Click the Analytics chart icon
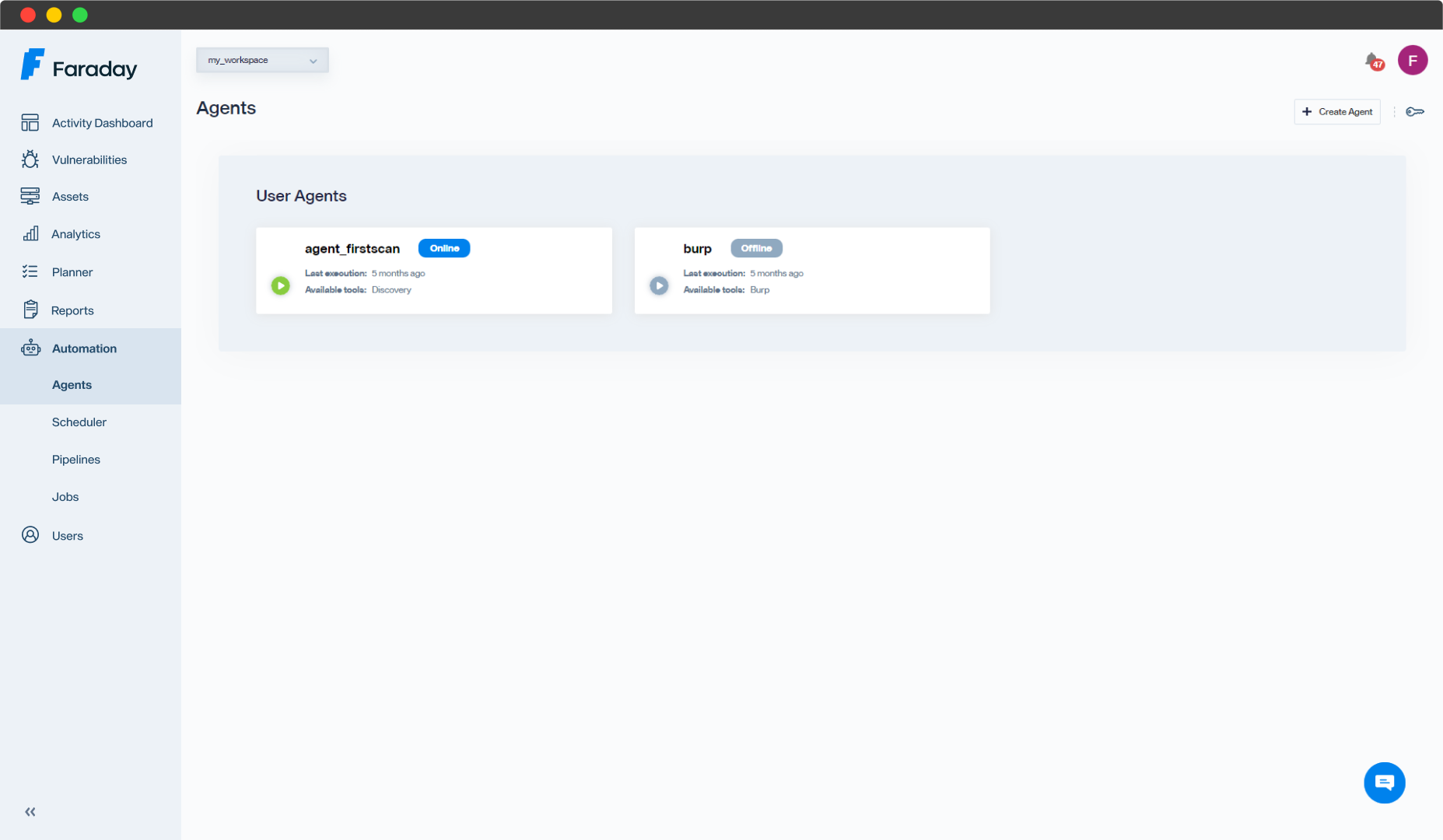The image size is (1443, 840). pos(30,233)
